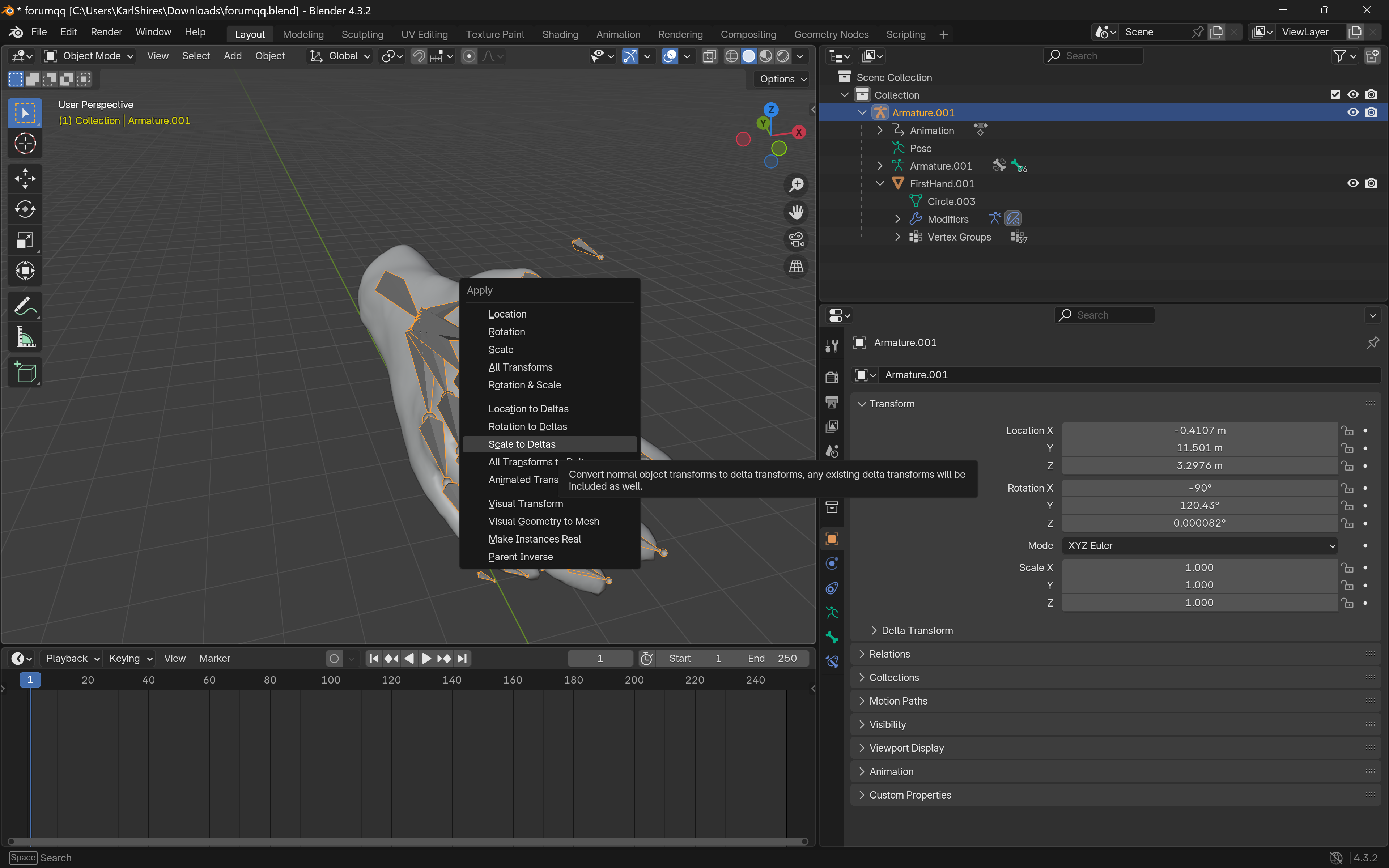Choose Scale to Deltas in Apply menu
Viewport: 1389px width, 868px height.
click(549, 444)
